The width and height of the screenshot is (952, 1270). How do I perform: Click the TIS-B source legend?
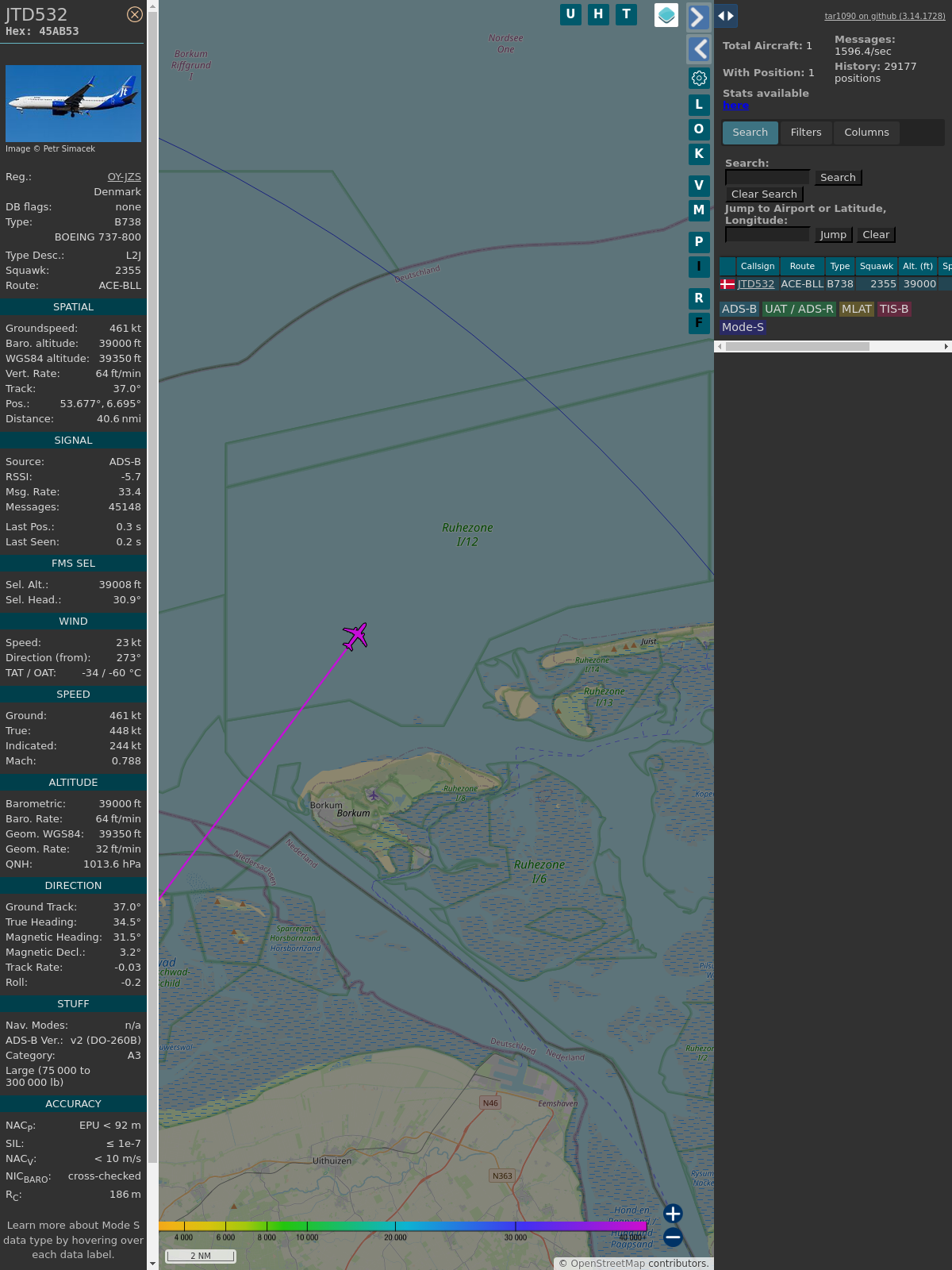click(894, 310)
